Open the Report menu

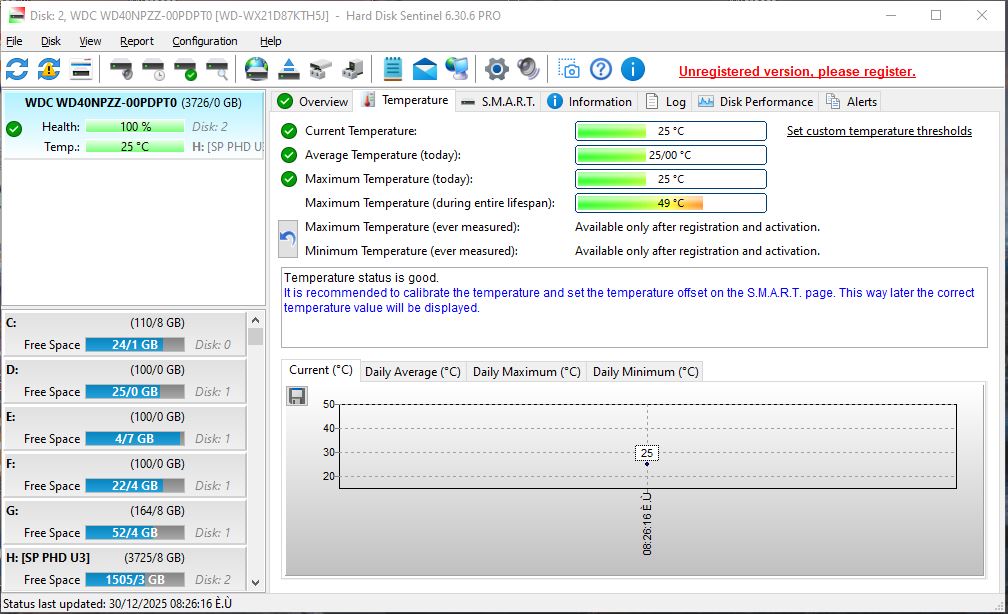pyautogui.click(x=137, y=41)
